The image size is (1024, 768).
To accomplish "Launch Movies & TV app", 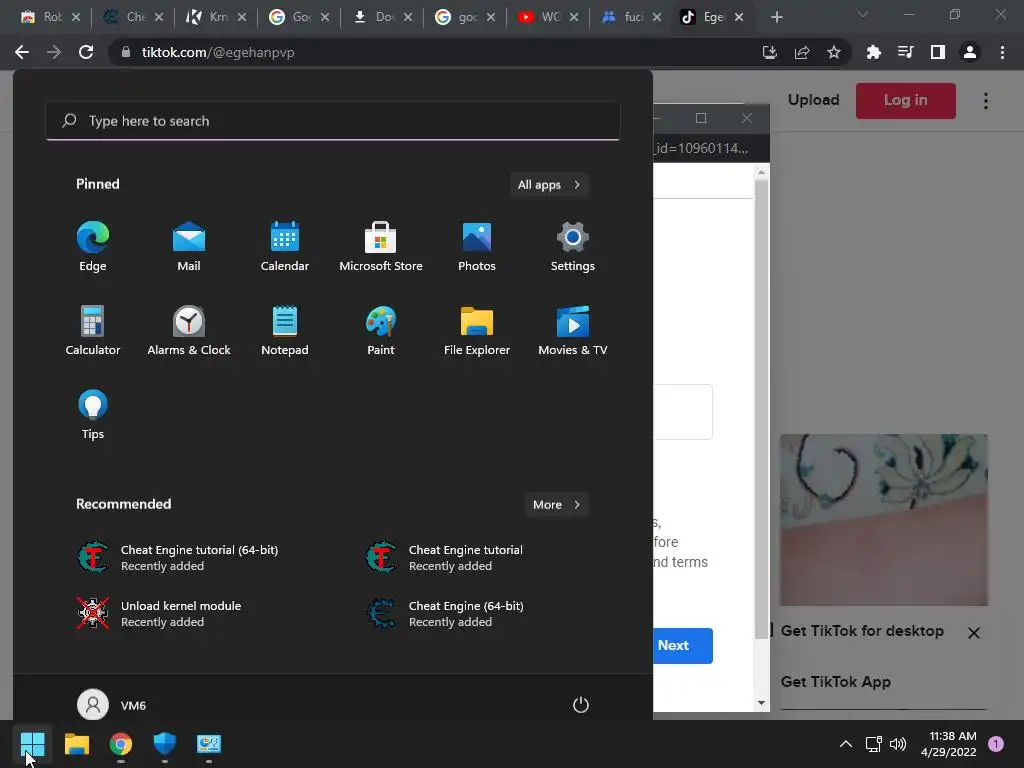I will click(573, 330).
